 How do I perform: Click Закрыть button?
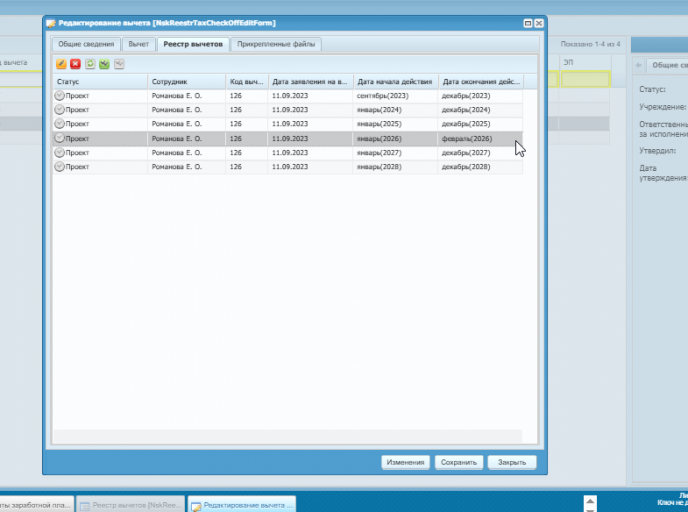tap(512, 462)
